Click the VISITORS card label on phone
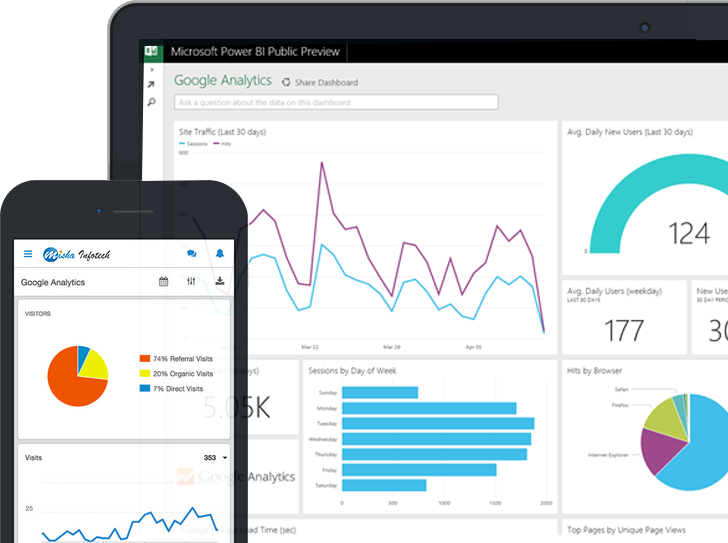This screenshot has width=728, height=543. coord(38,314)
